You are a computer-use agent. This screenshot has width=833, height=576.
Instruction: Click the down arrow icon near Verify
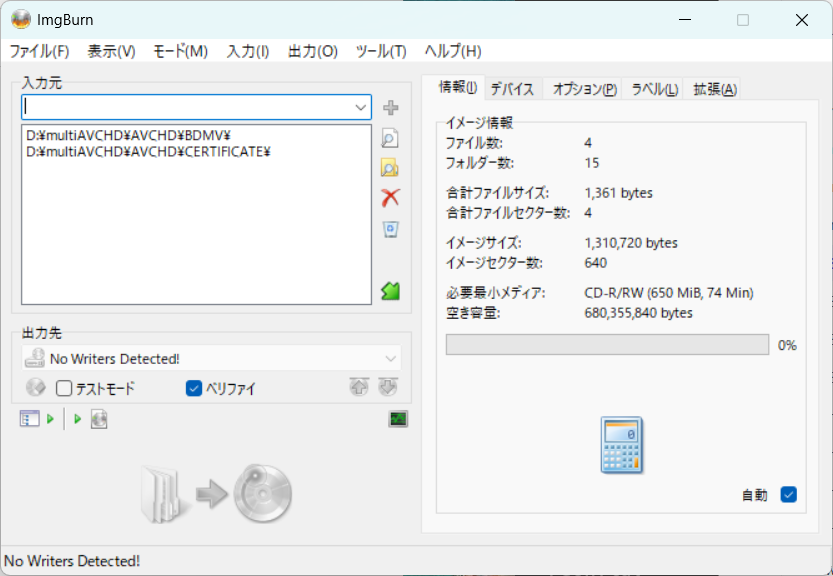tap(388, 387)
